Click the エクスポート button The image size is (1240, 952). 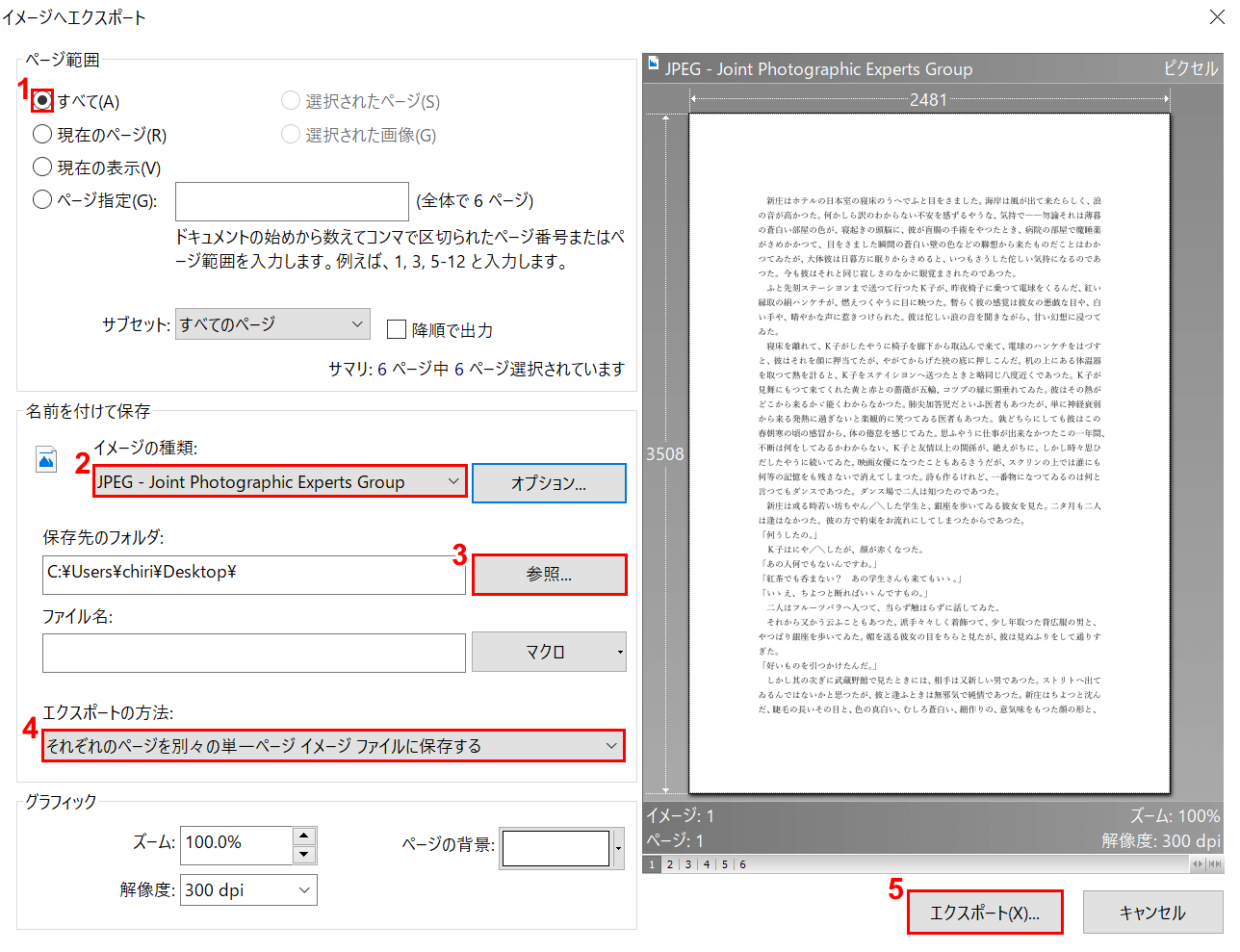pos(984,913)
